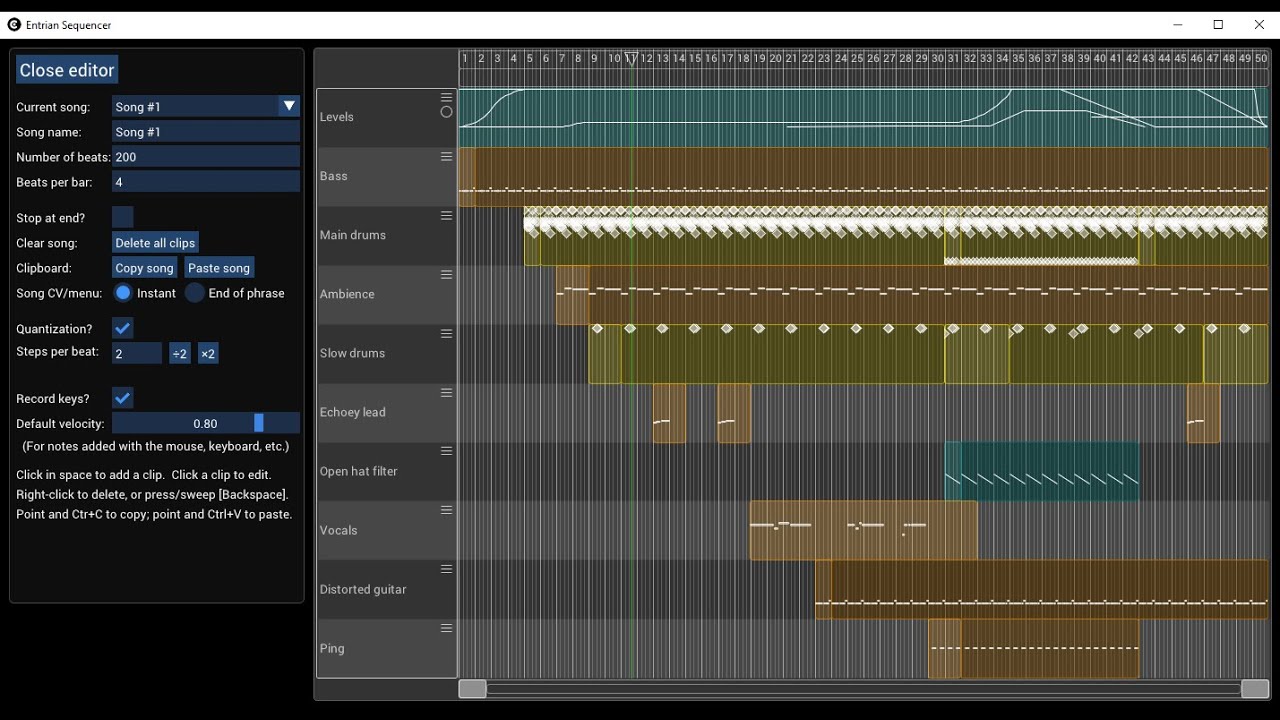Viewport: 1280px width, 720px height.
Task: Disable the Quantization checkbox
Action: point(123,329)
